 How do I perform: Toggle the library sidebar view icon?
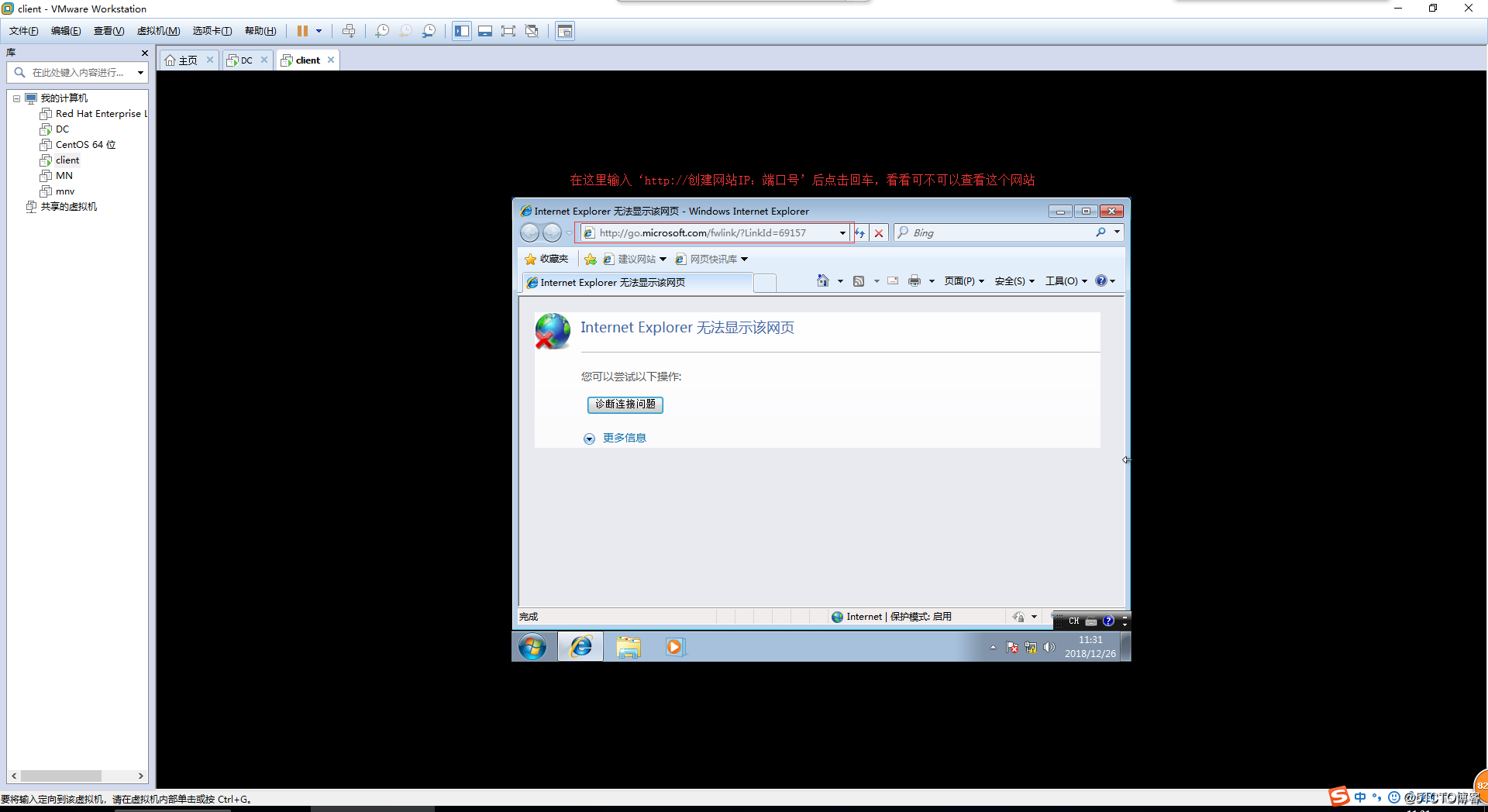pyautogui.click(x=462, y=31)
